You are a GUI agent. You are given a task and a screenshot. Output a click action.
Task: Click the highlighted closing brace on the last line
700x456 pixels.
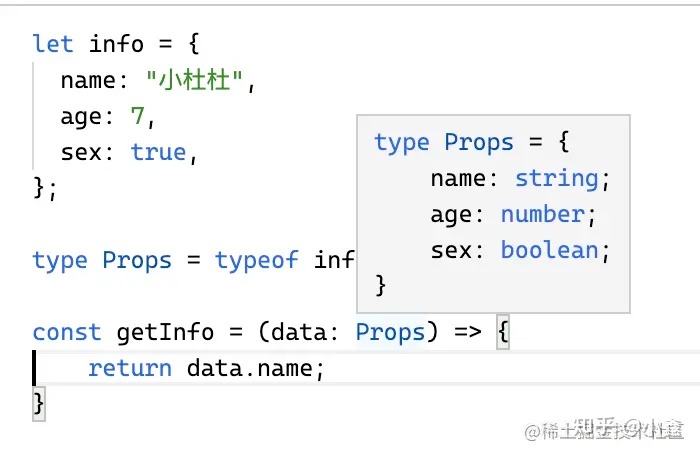[39, 403]
